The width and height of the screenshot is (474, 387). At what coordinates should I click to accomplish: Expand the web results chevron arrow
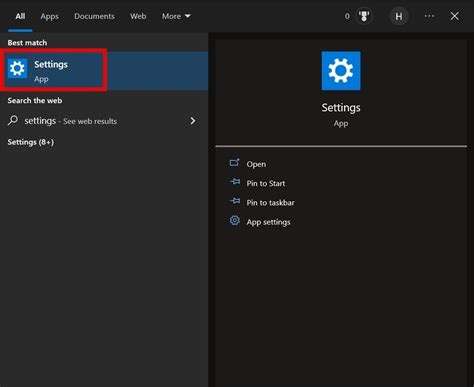(x=193, y=121)
